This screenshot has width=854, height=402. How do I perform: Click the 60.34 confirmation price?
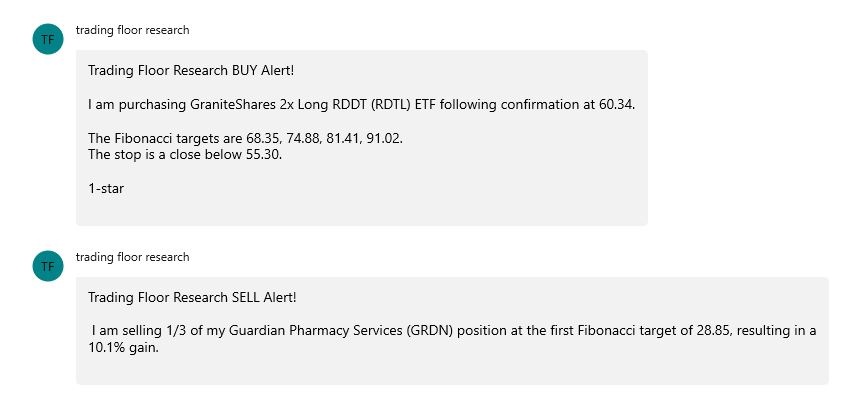pos(617,105)
